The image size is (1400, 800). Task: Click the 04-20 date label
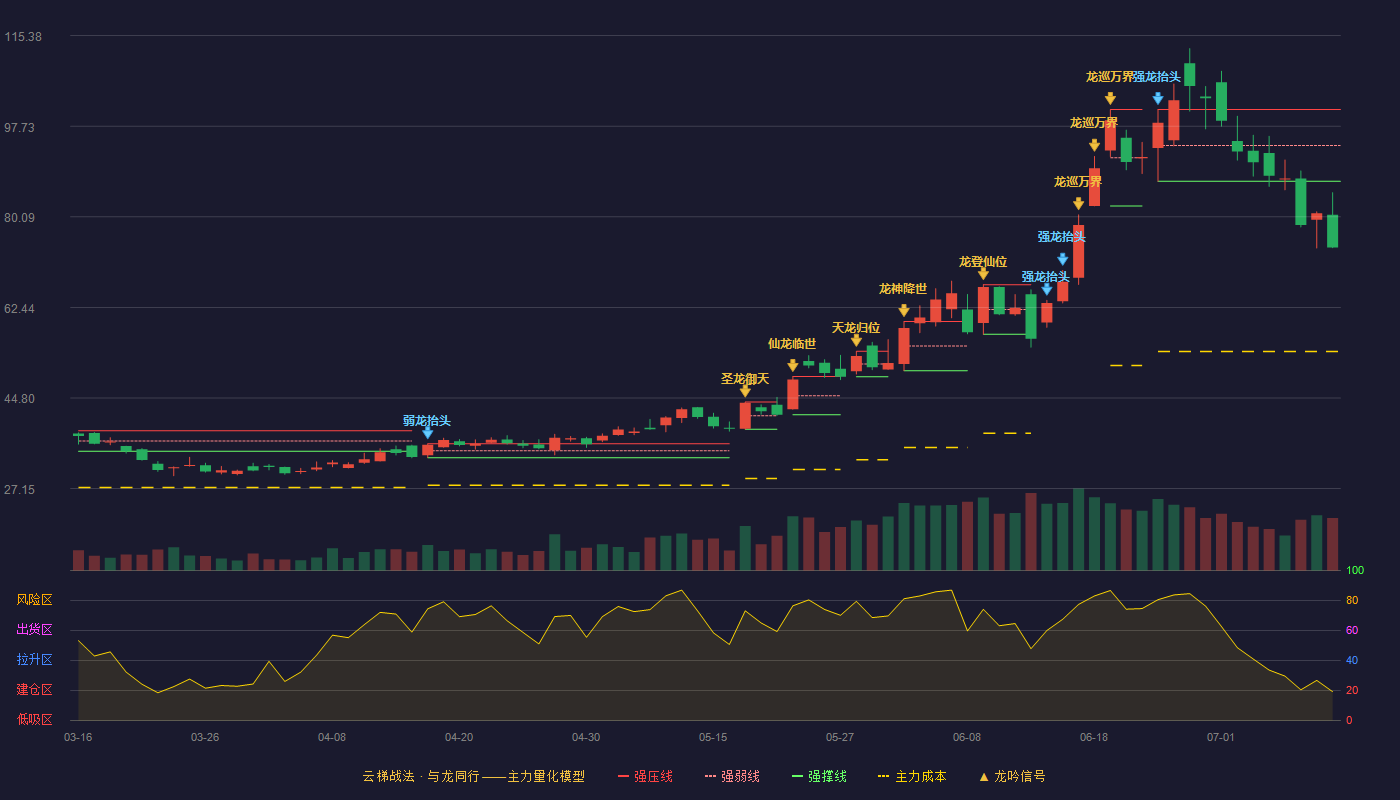tap(459, 737)
